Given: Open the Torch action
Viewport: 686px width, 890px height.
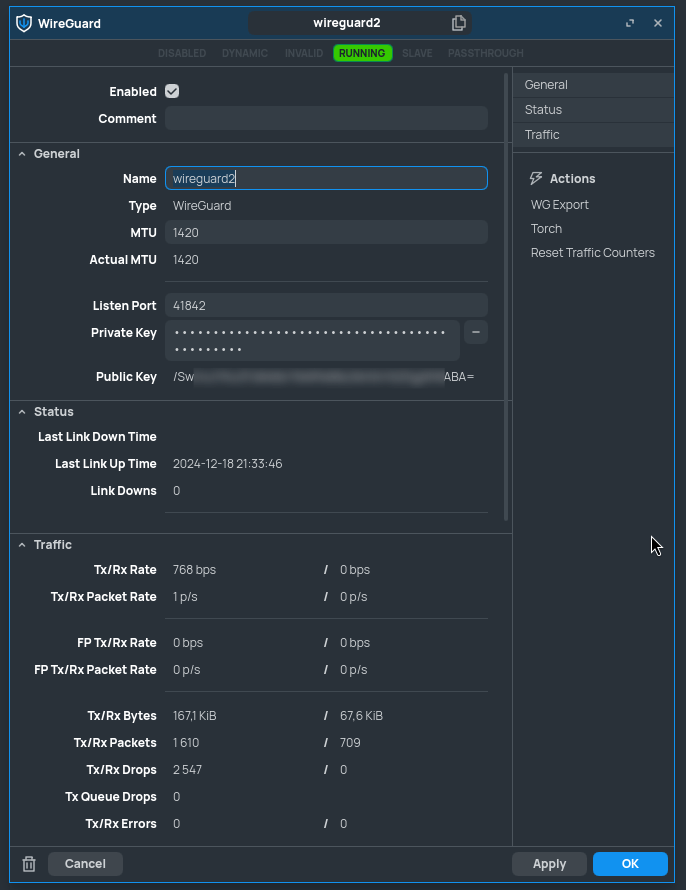Looking at the screenshot, I should click(546, 229).
